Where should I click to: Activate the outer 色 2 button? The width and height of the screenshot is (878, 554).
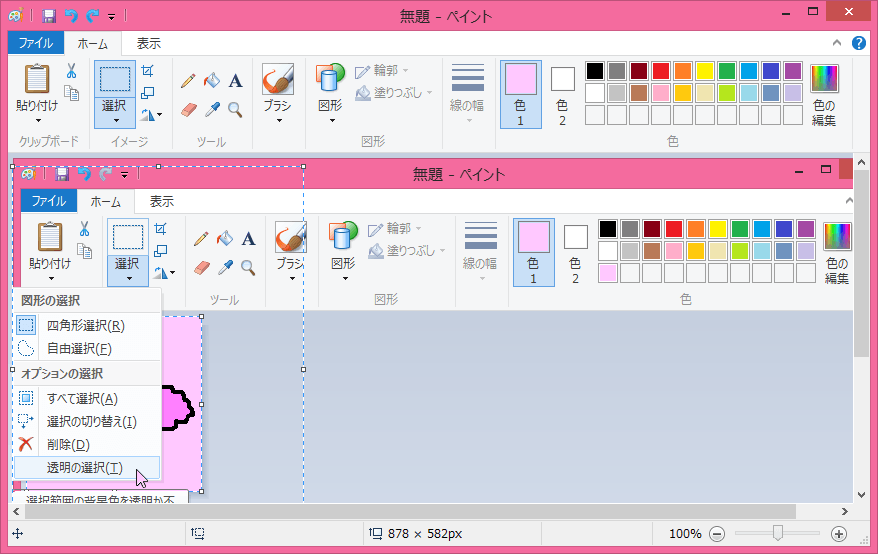point(562,95)
